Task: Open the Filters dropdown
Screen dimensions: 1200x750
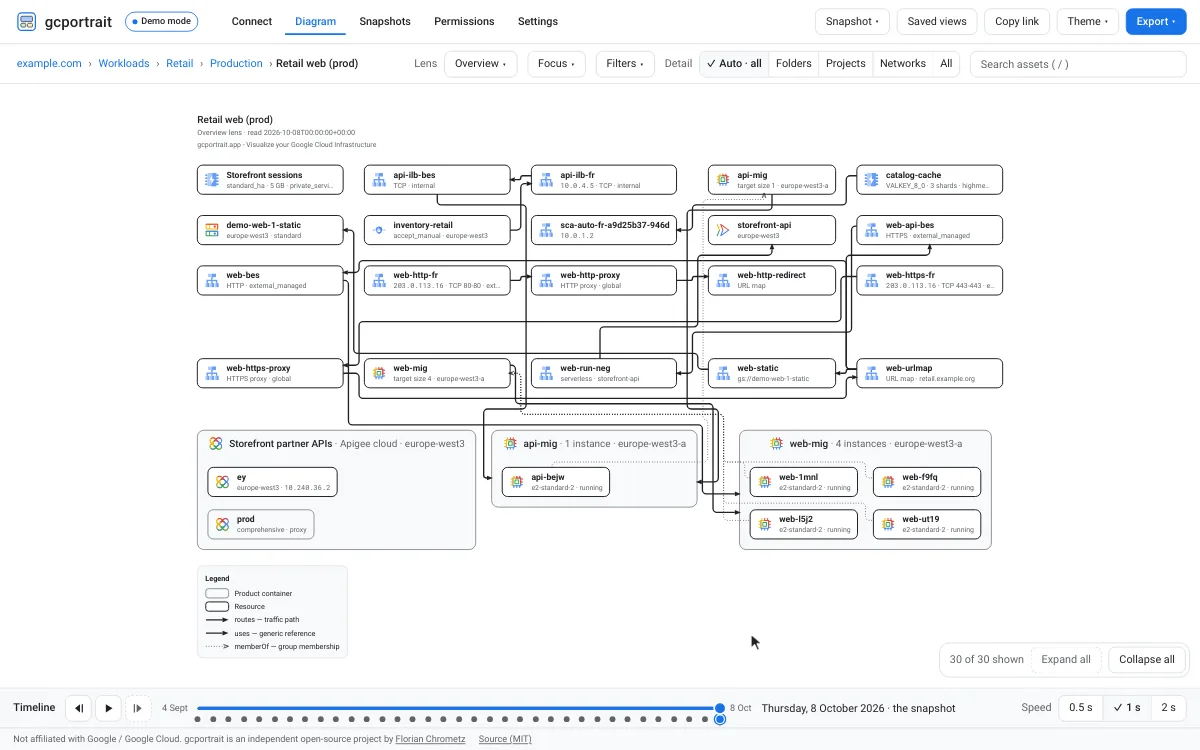Action: click(x=626, y=63)
